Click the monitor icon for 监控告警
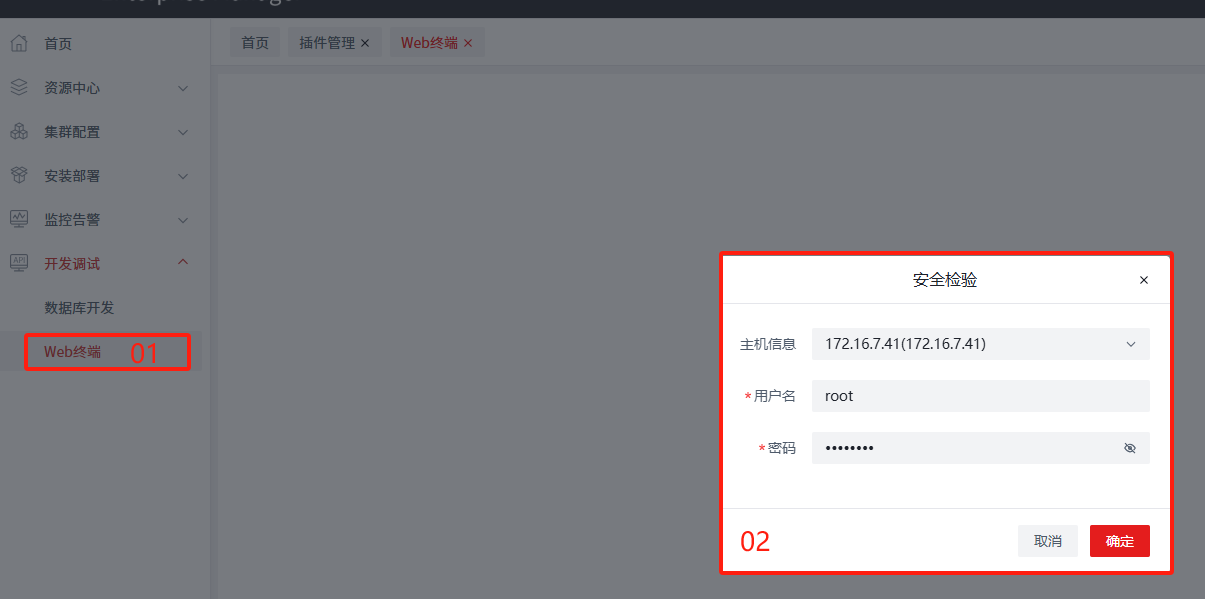The height and width of the screenshot is (599, 1205). tap(19, 219)
